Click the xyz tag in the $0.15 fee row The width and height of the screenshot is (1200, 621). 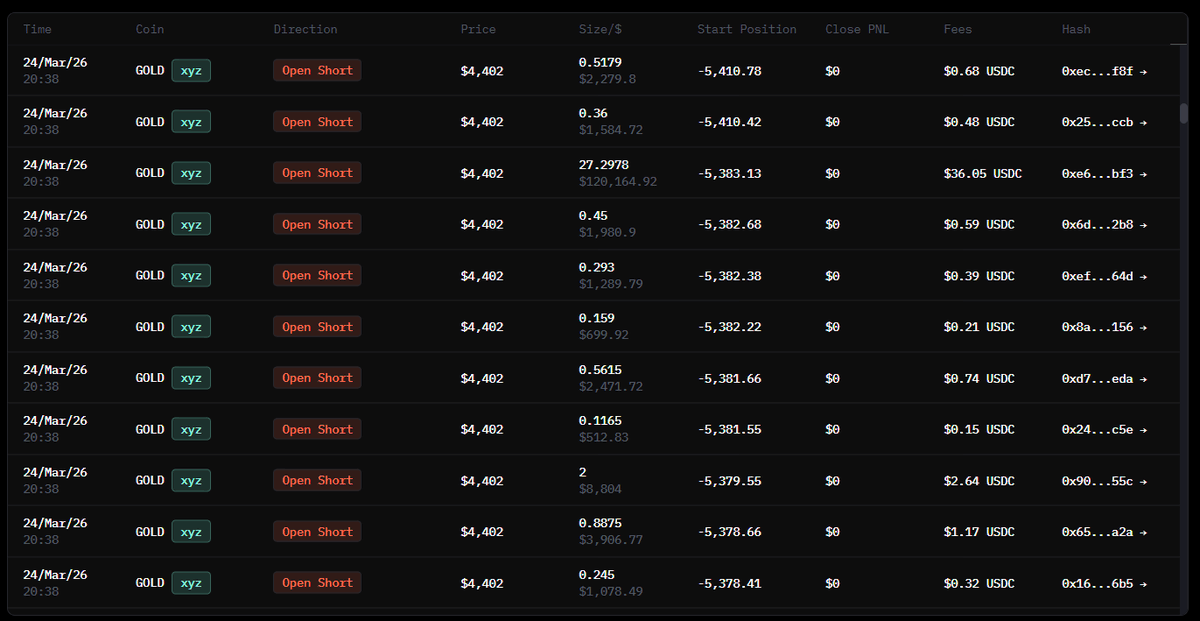point(191,430)
